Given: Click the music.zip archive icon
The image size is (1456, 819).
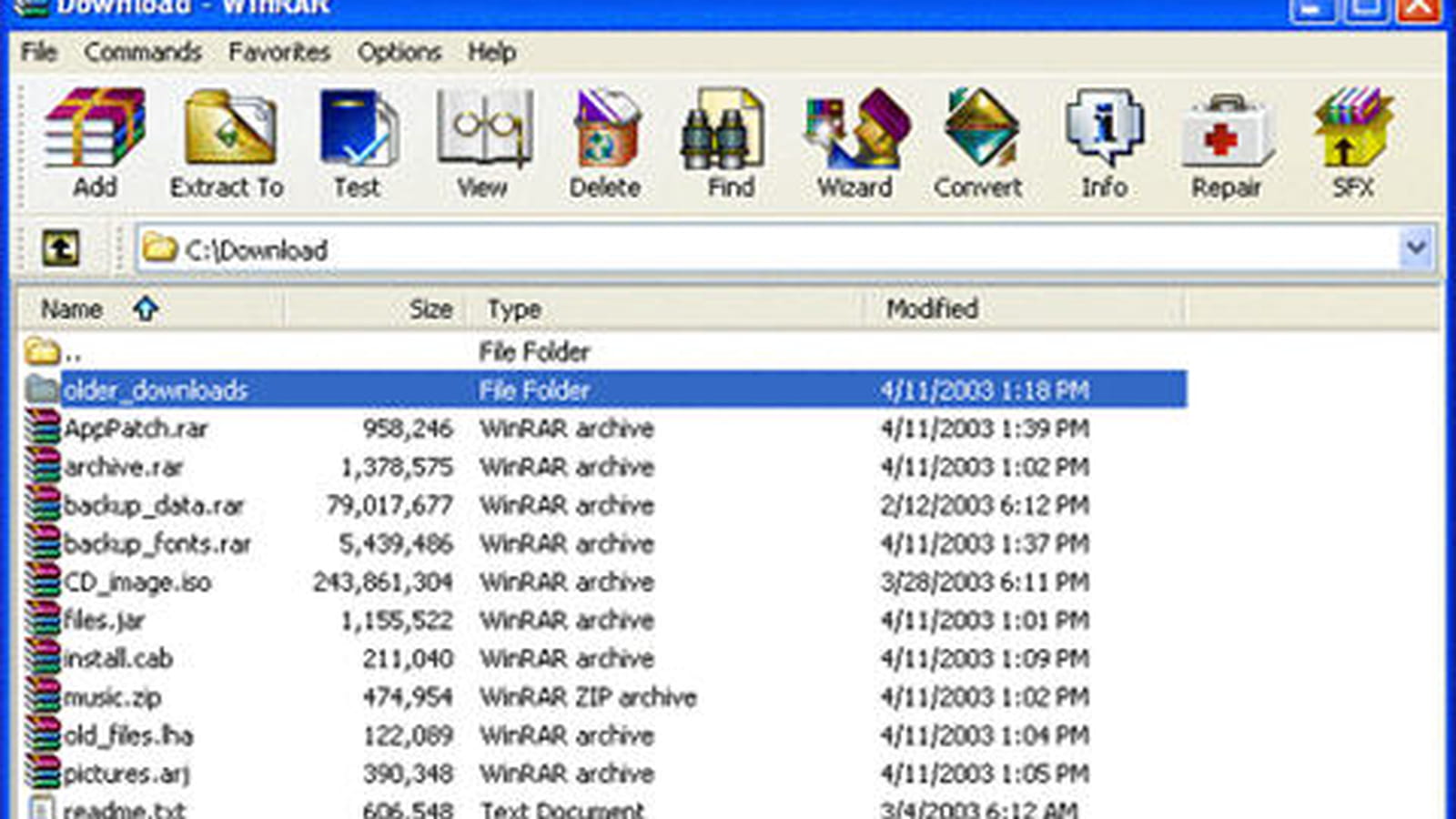Looking at the screenshot, I should [43, 696].
